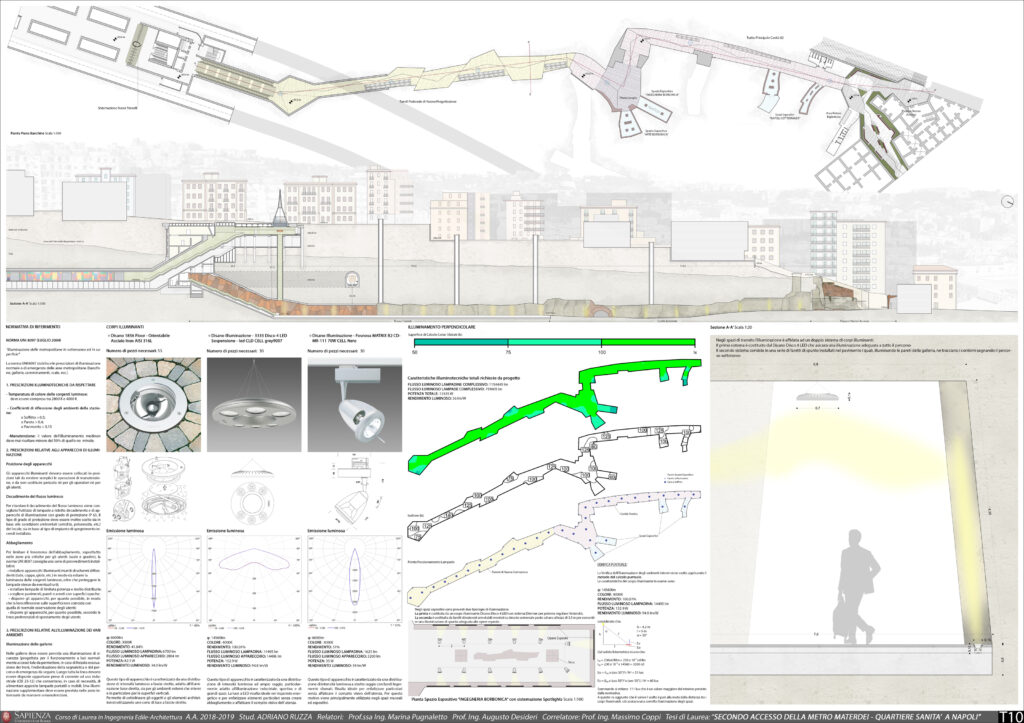Select the 'NORMATIVA DI RIFERIMENTO' heading
Screen dimensions: 1024x723
point(33,327)
